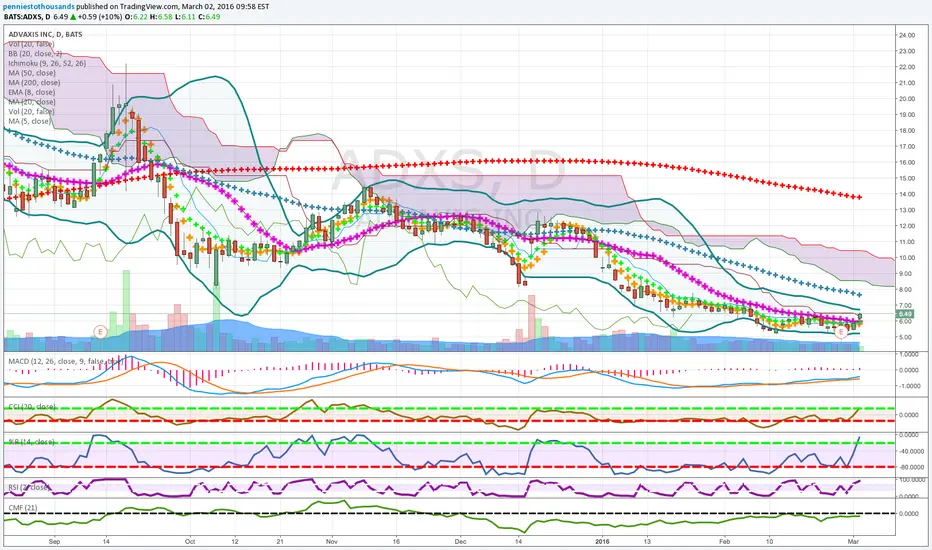
Task: Click the 24.00 price axis label
Action: click(x=907, y=36)
